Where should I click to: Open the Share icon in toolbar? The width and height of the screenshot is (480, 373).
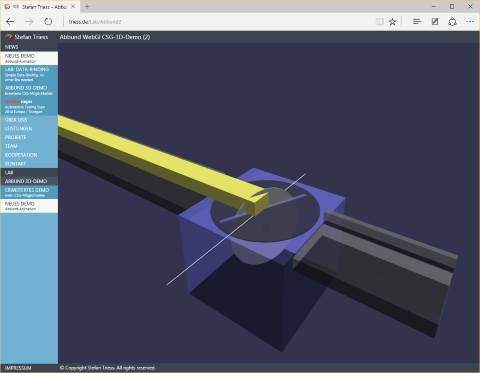452,22
